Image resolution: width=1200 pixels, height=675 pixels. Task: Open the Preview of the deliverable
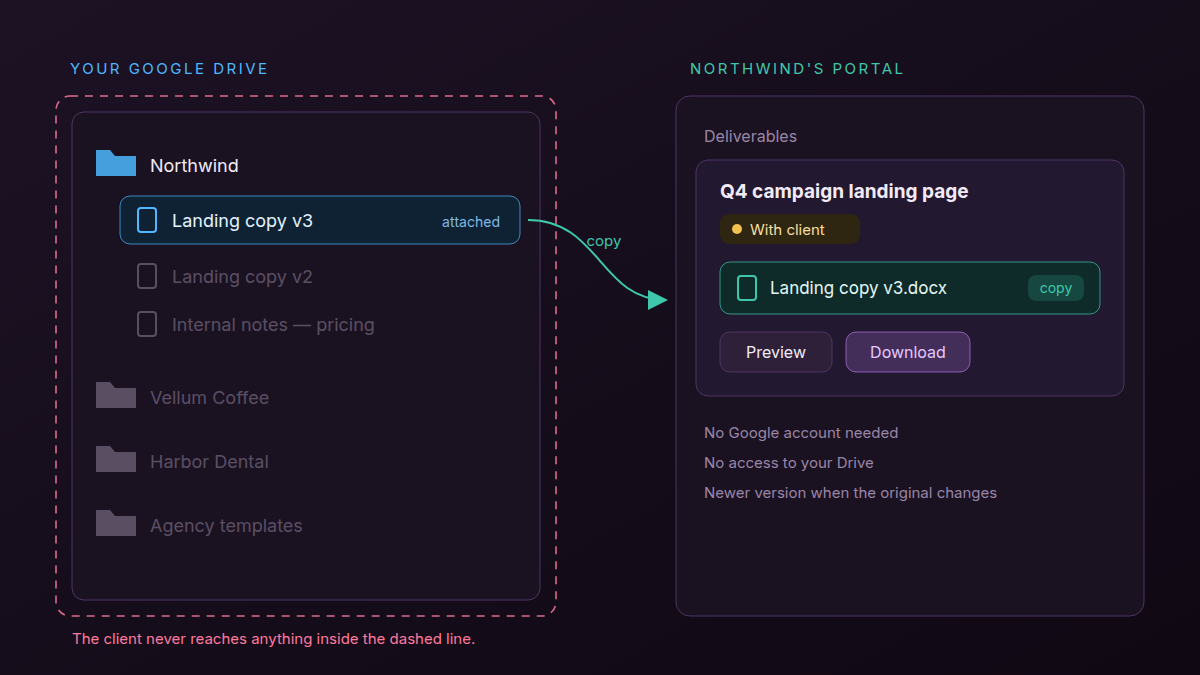(x=776, y=352)
